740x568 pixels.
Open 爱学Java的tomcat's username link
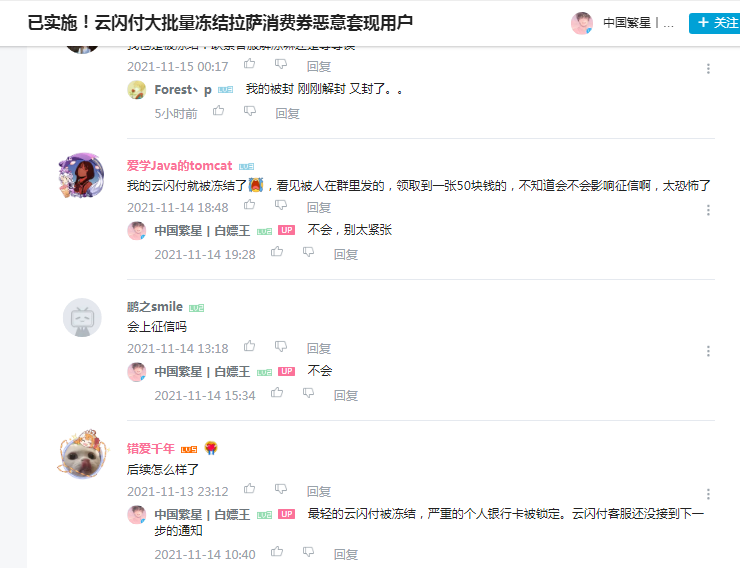(x=179, y=166)
